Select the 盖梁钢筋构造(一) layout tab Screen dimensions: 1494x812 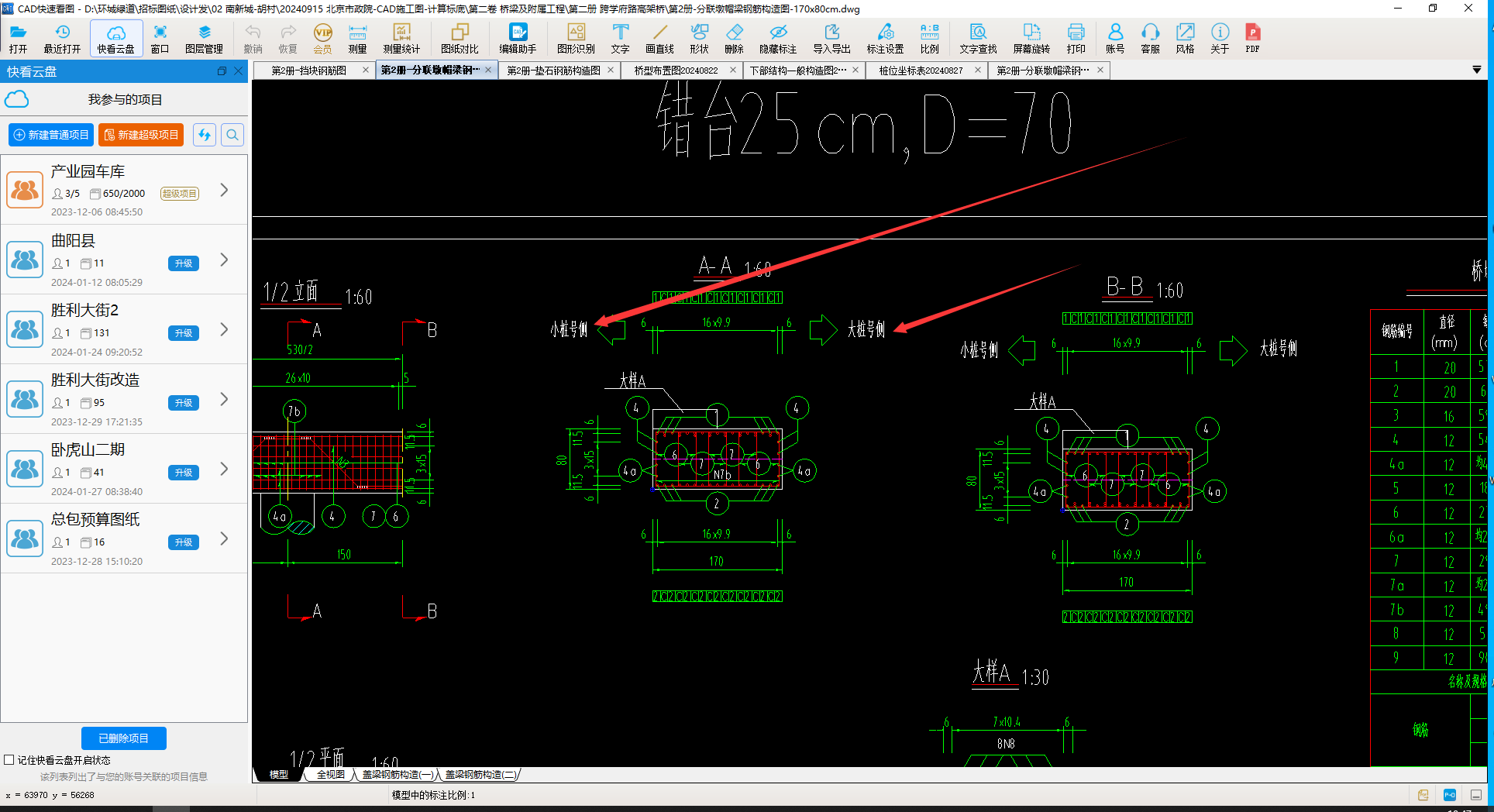coord(398,774)
